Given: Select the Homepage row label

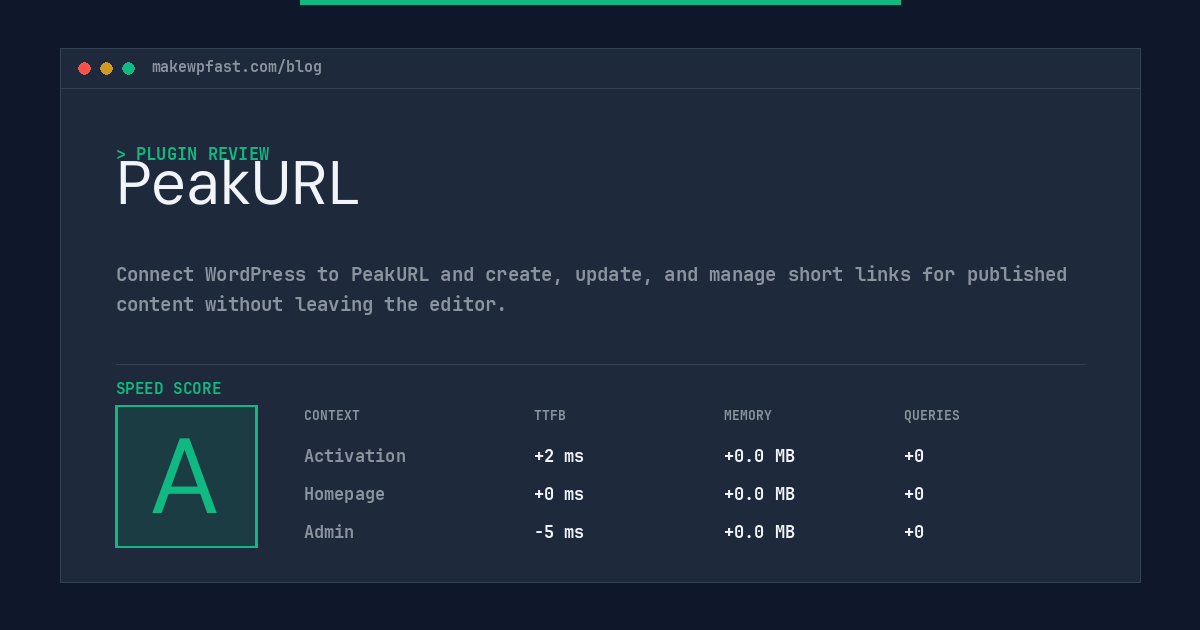Looking at the screenshot, I should click(x=344, y=494).
